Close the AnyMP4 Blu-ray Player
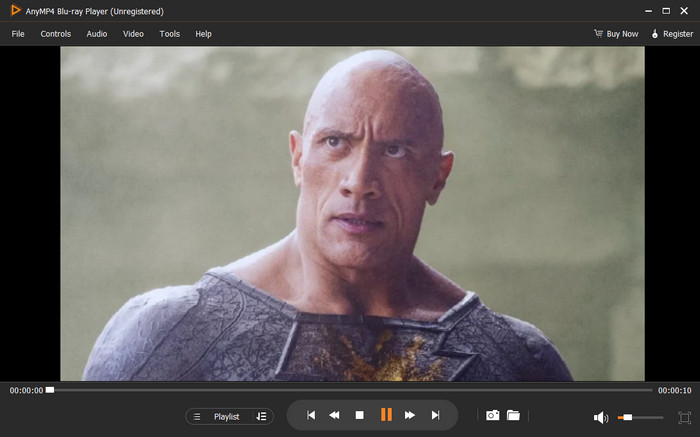700x437 pixels. (x=684, y=11)
